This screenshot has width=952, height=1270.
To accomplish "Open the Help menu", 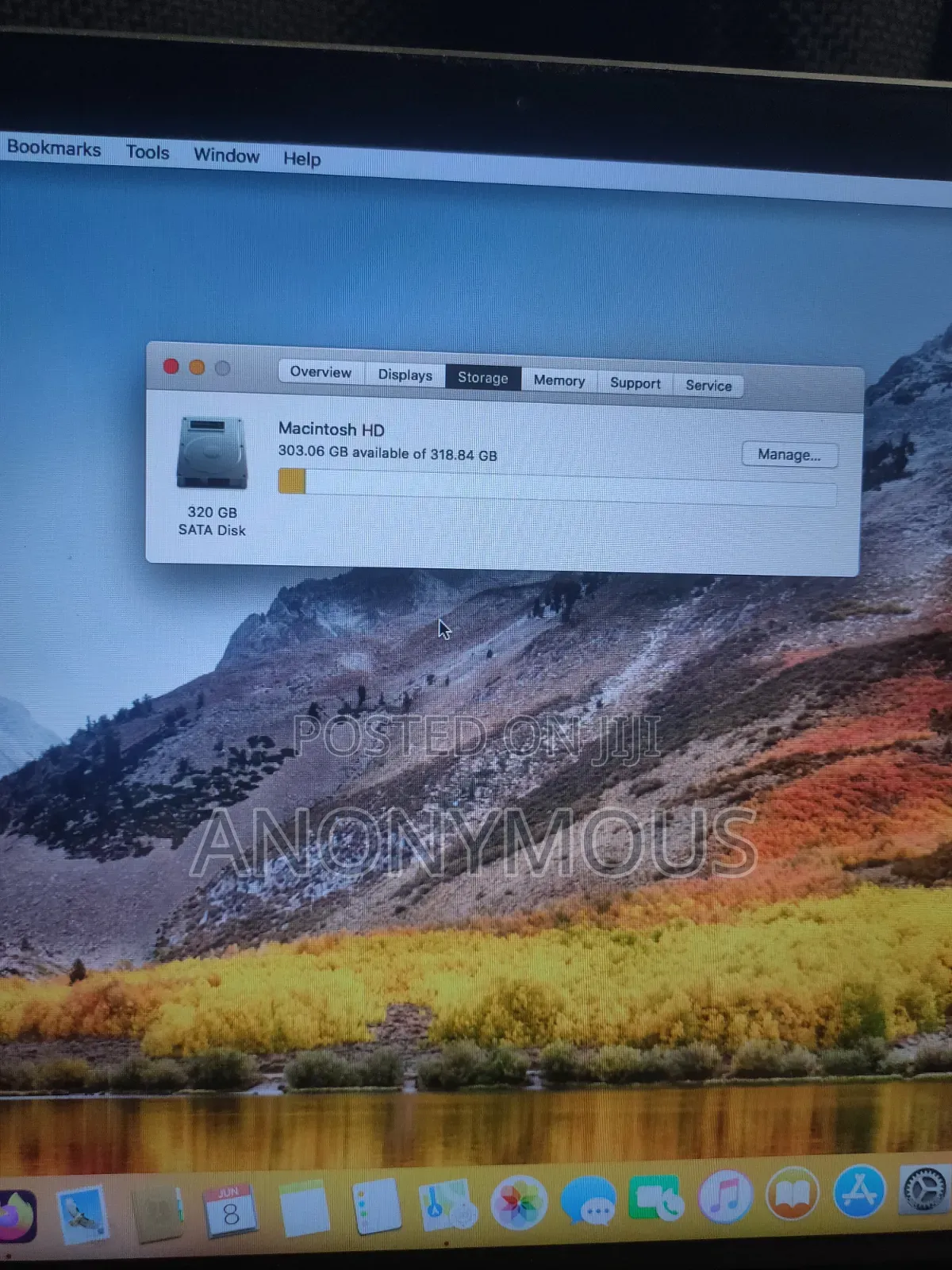I will coord(302,159).
